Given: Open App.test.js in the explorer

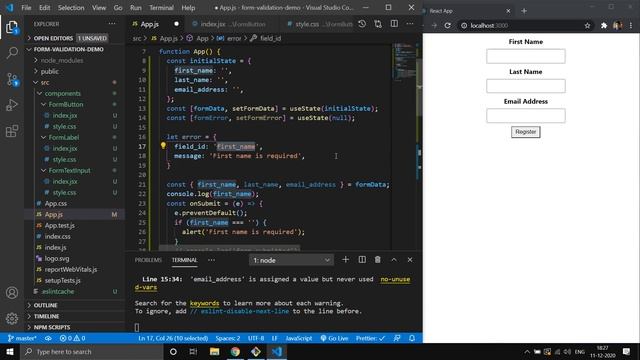Looking at the screenshot, I should (60, 225).
